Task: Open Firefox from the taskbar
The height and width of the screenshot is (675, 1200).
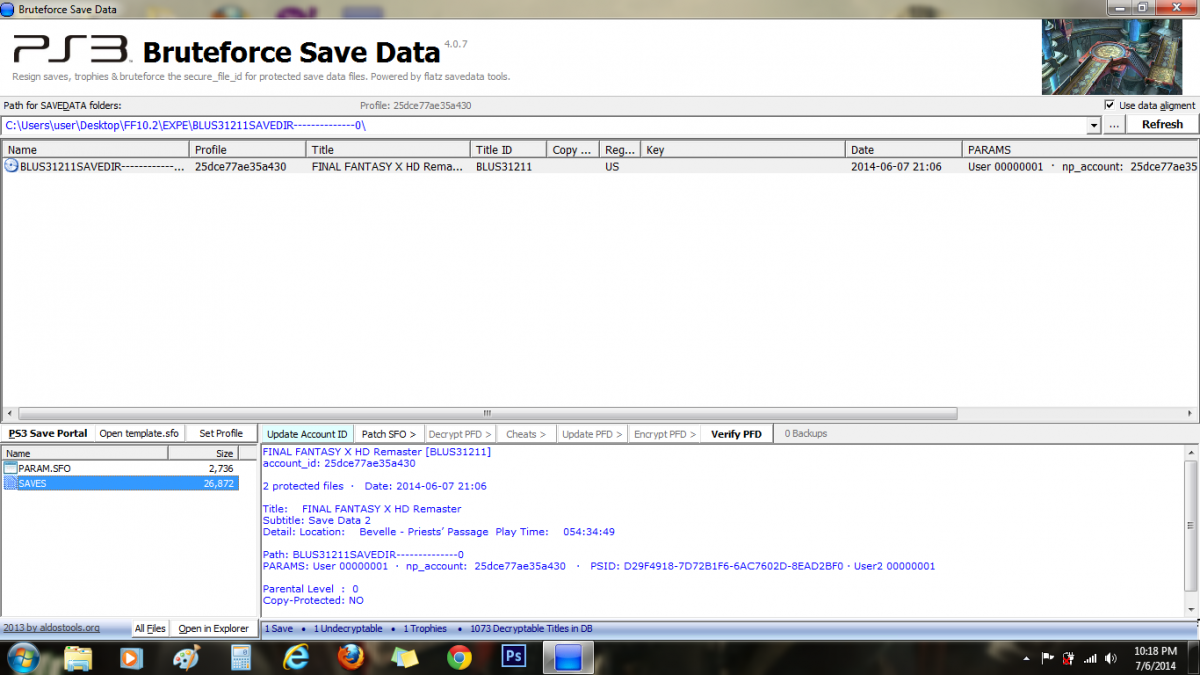Action: [x=350, y=657]
